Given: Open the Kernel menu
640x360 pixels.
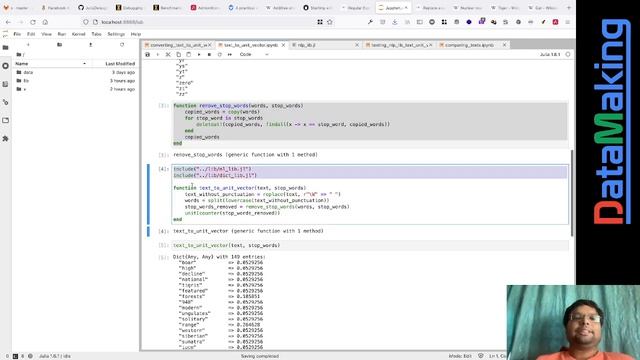Looking at the screenshot, I should pos(78,34).
